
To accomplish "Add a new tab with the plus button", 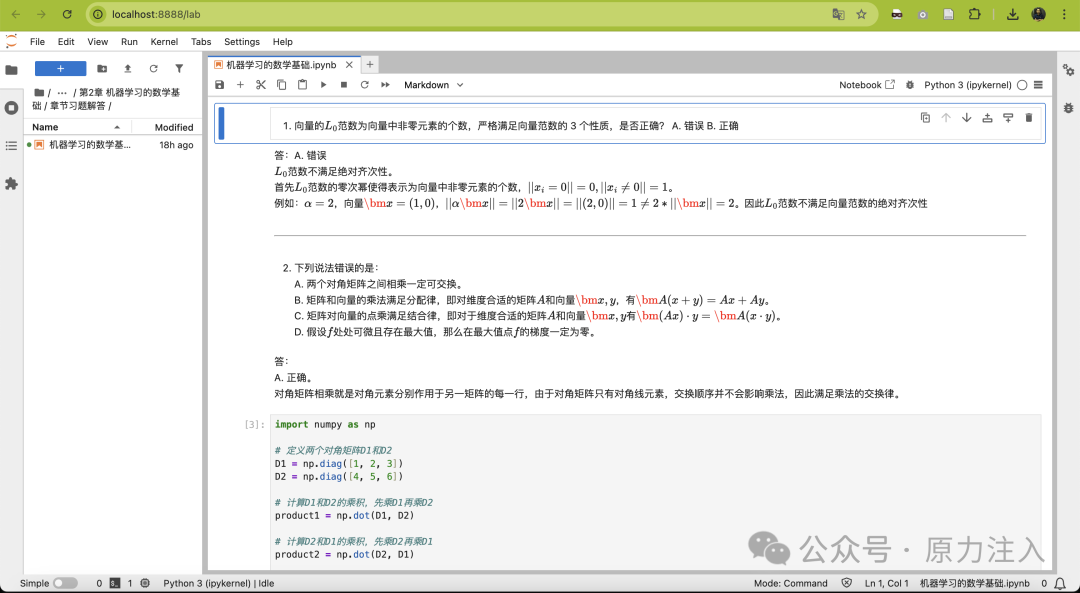I will pyautogui.click(x=370, y=64).
